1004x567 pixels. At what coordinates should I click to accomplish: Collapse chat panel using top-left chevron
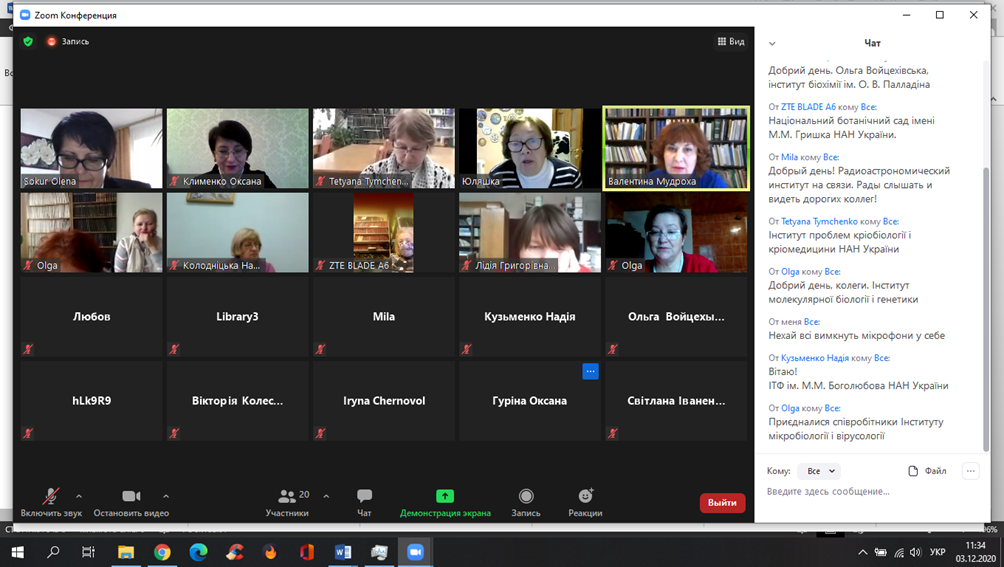(772, 44)
